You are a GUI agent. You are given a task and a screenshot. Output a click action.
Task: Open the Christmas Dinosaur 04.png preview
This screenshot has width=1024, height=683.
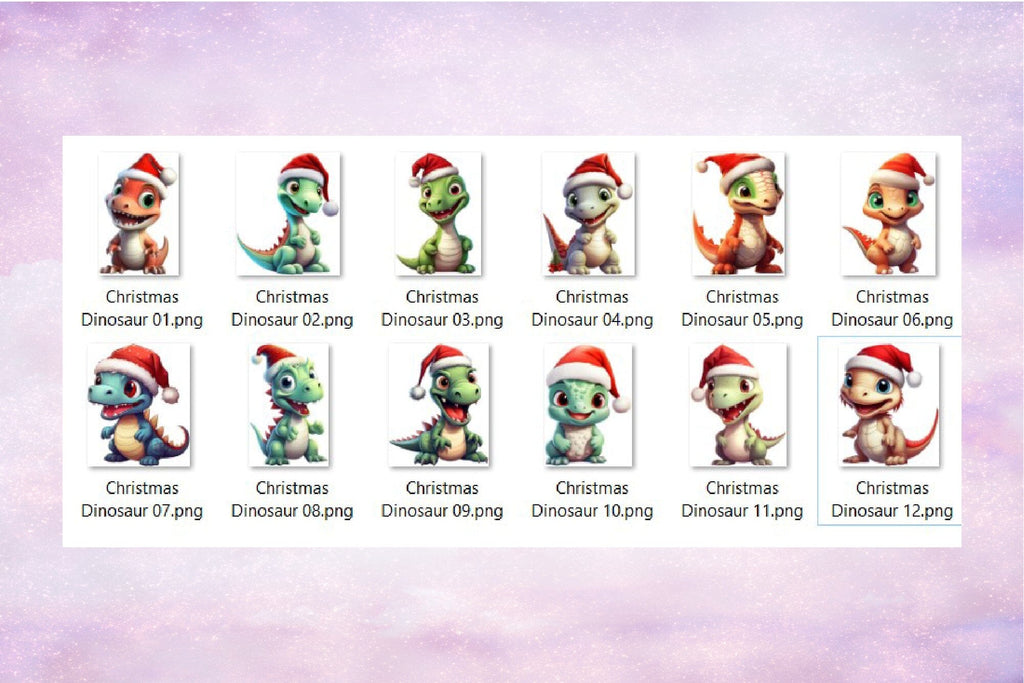click(591, 215)
